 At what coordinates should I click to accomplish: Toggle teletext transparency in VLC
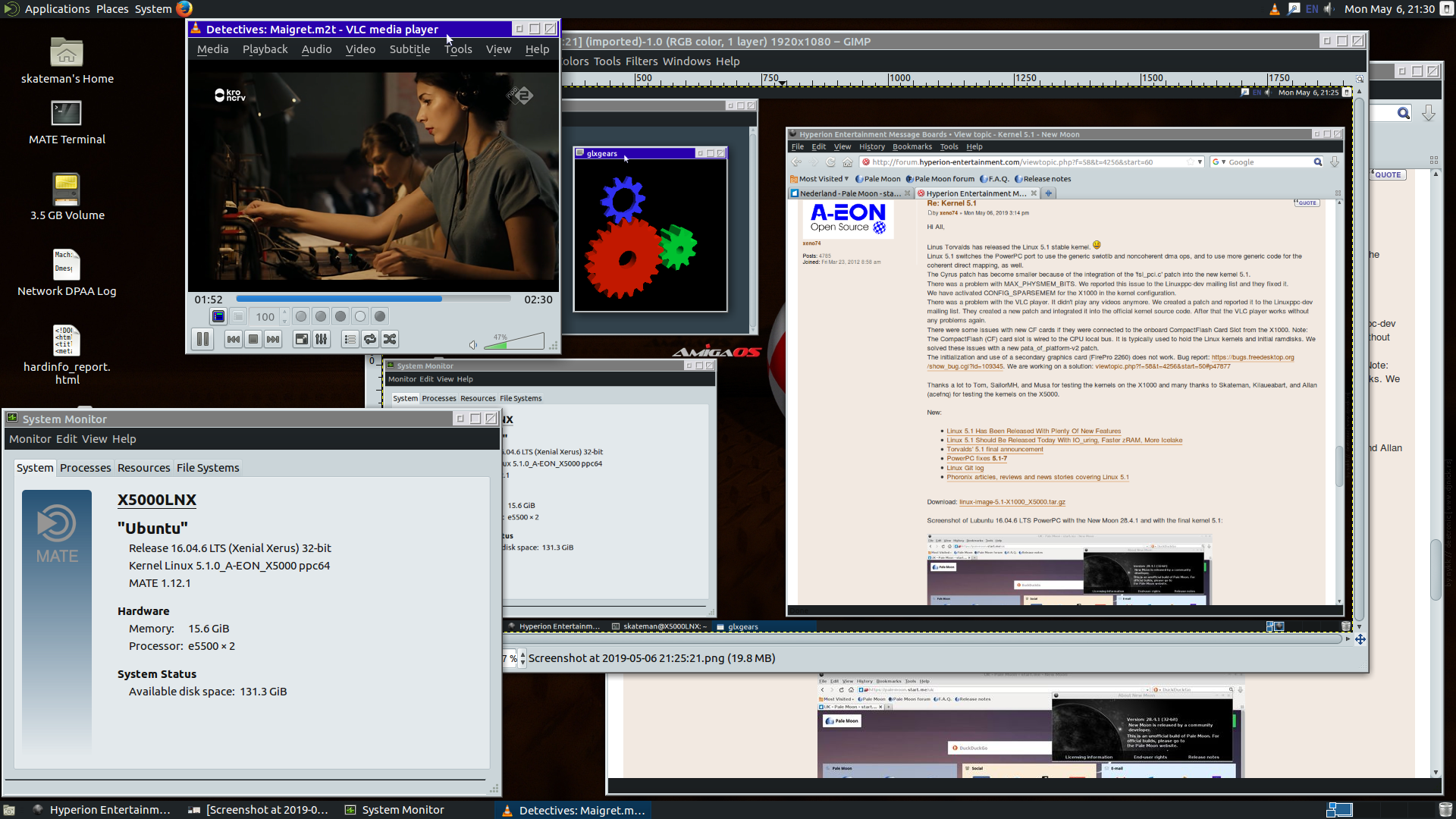238,316
